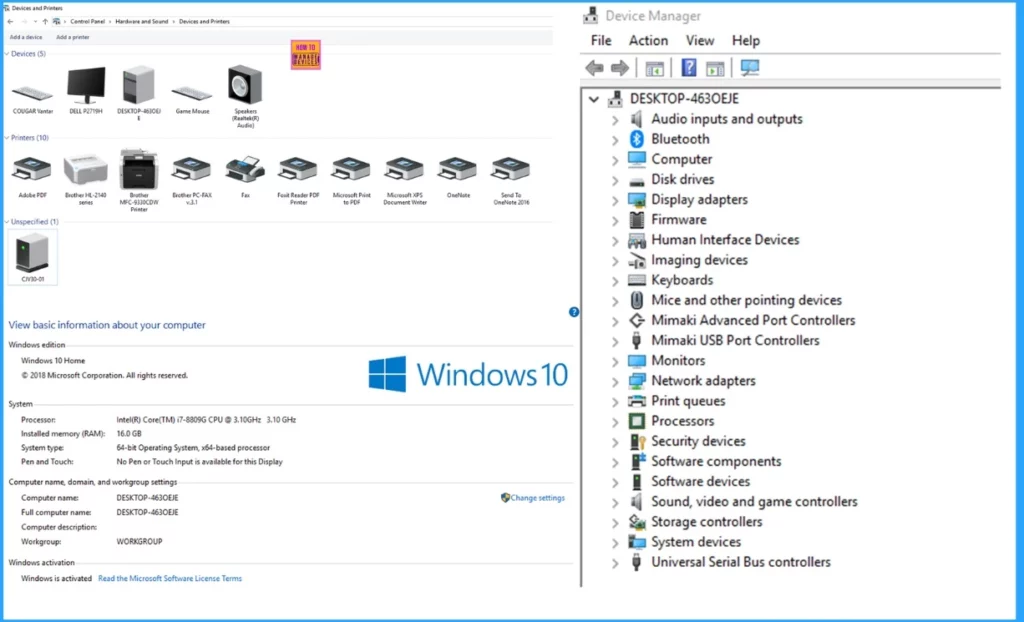Select the DELL P2719H monitor icon

click(x=86, y=85)
